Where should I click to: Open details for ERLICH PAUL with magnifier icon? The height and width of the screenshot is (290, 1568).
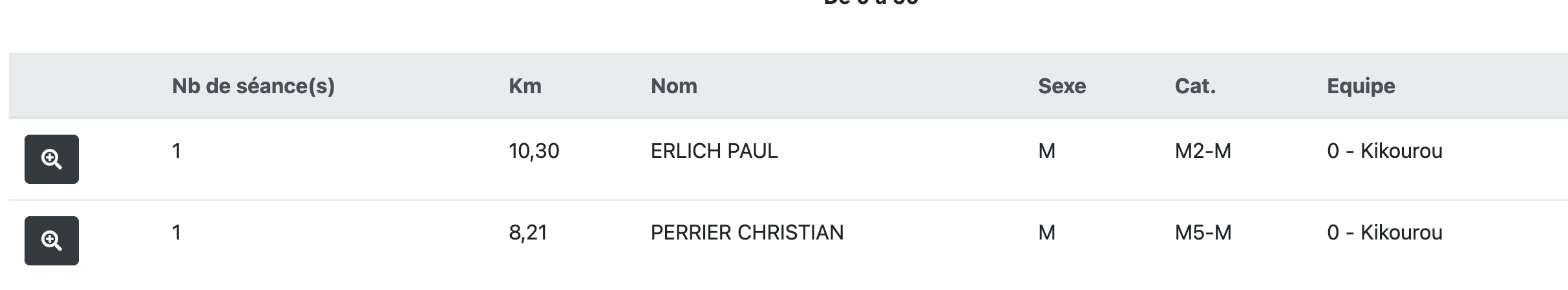(52, 159)
